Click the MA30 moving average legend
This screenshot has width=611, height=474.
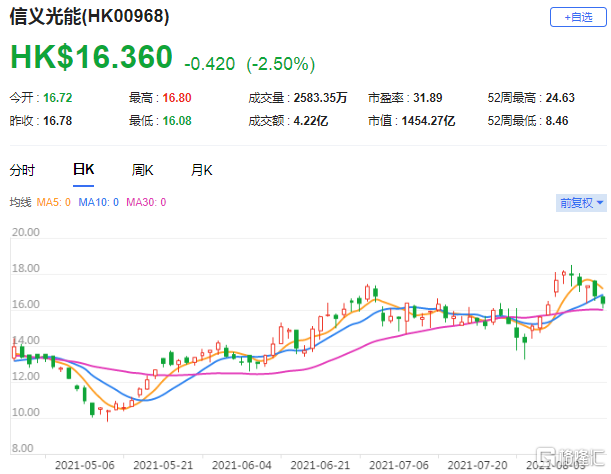tap(146, 202)
